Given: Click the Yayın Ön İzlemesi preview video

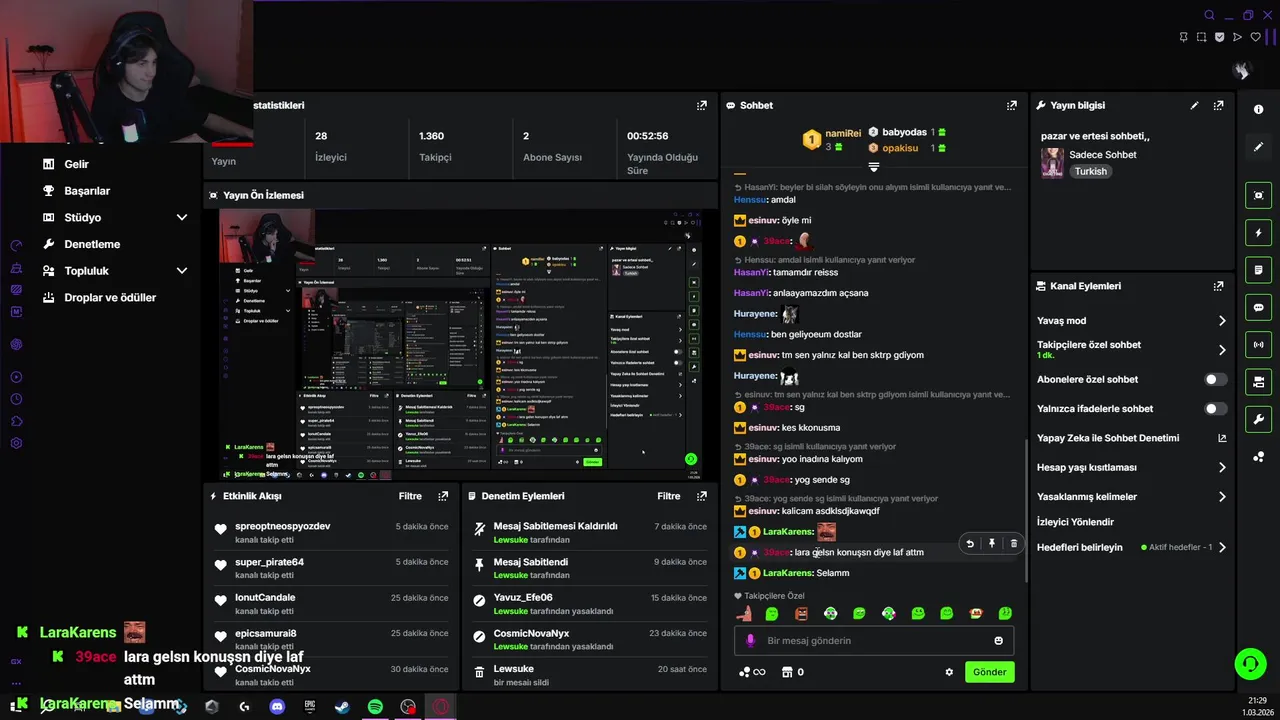Looking at the screenshot, I should pyautogui.click(x=460, y=345).
